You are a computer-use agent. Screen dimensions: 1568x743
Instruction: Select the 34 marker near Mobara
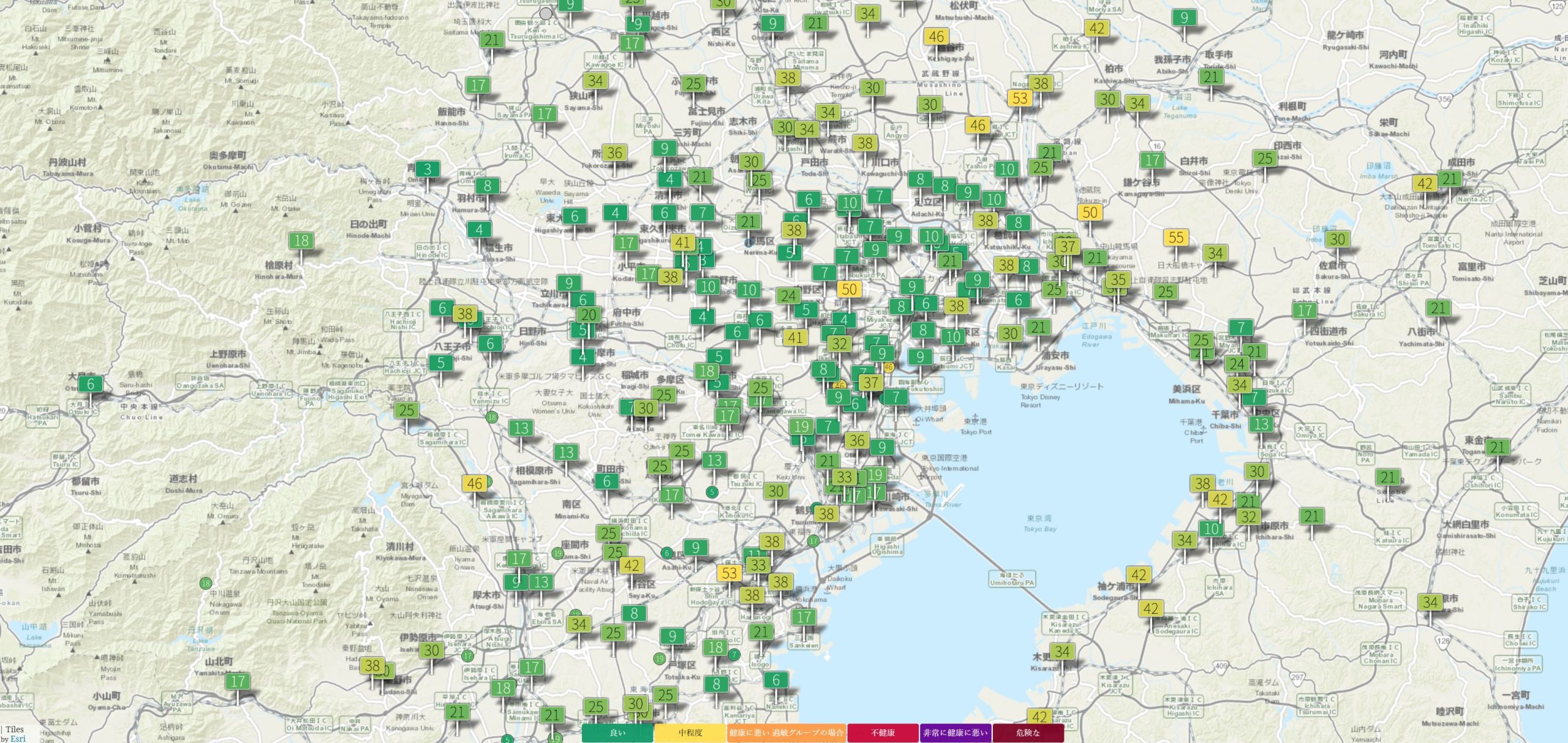(x=1430, y=602)
